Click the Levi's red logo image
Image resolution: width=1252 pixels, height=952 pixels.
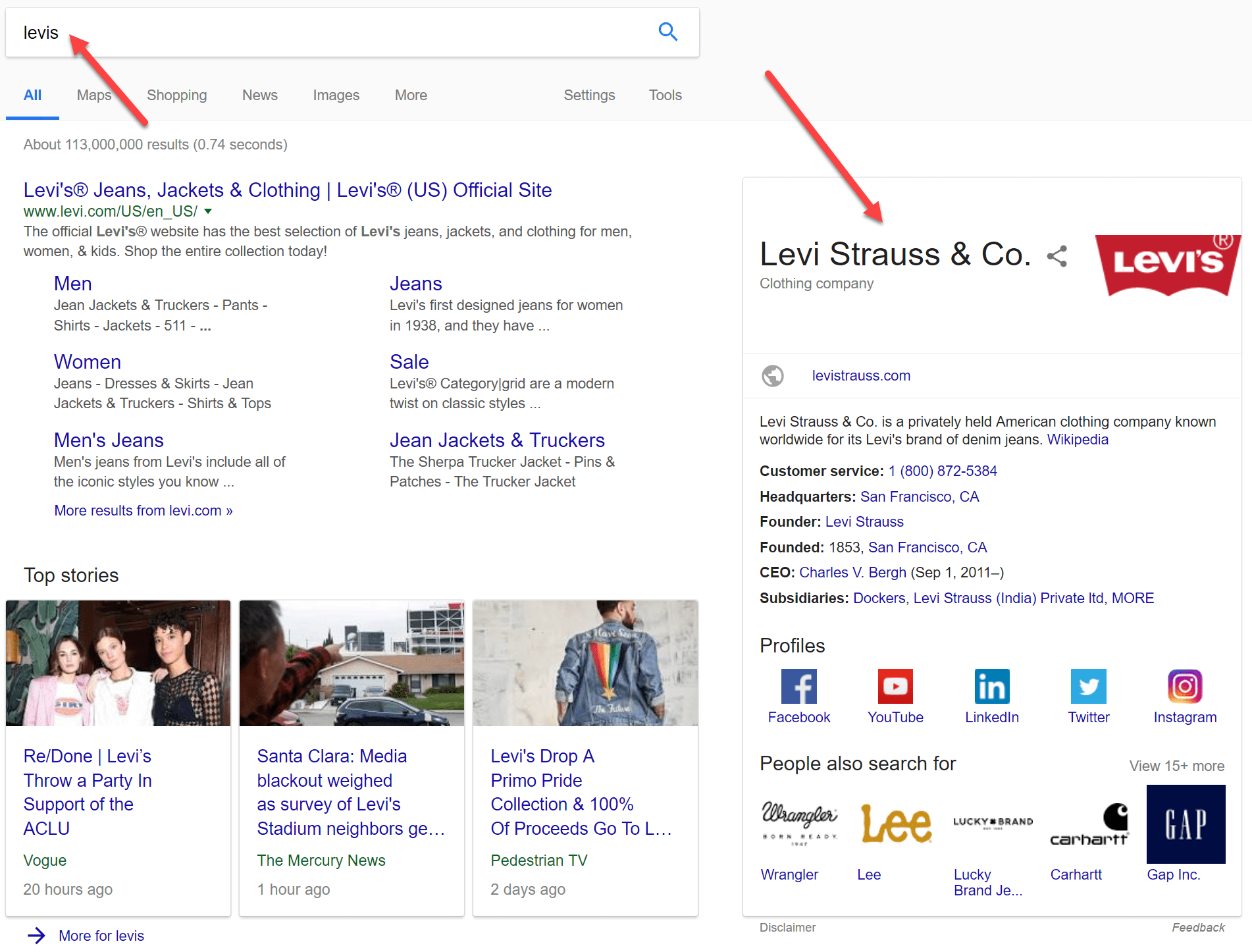pyautogui.click(x=1168, y=265)
